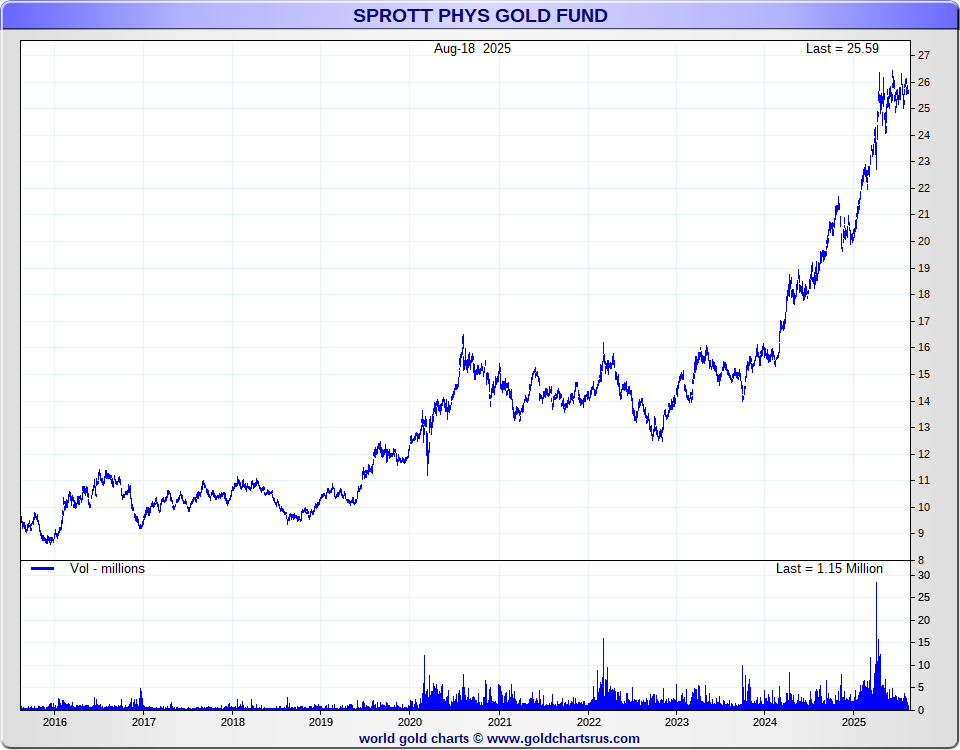Click the 2021 x-axis year label

click(499, 722)
